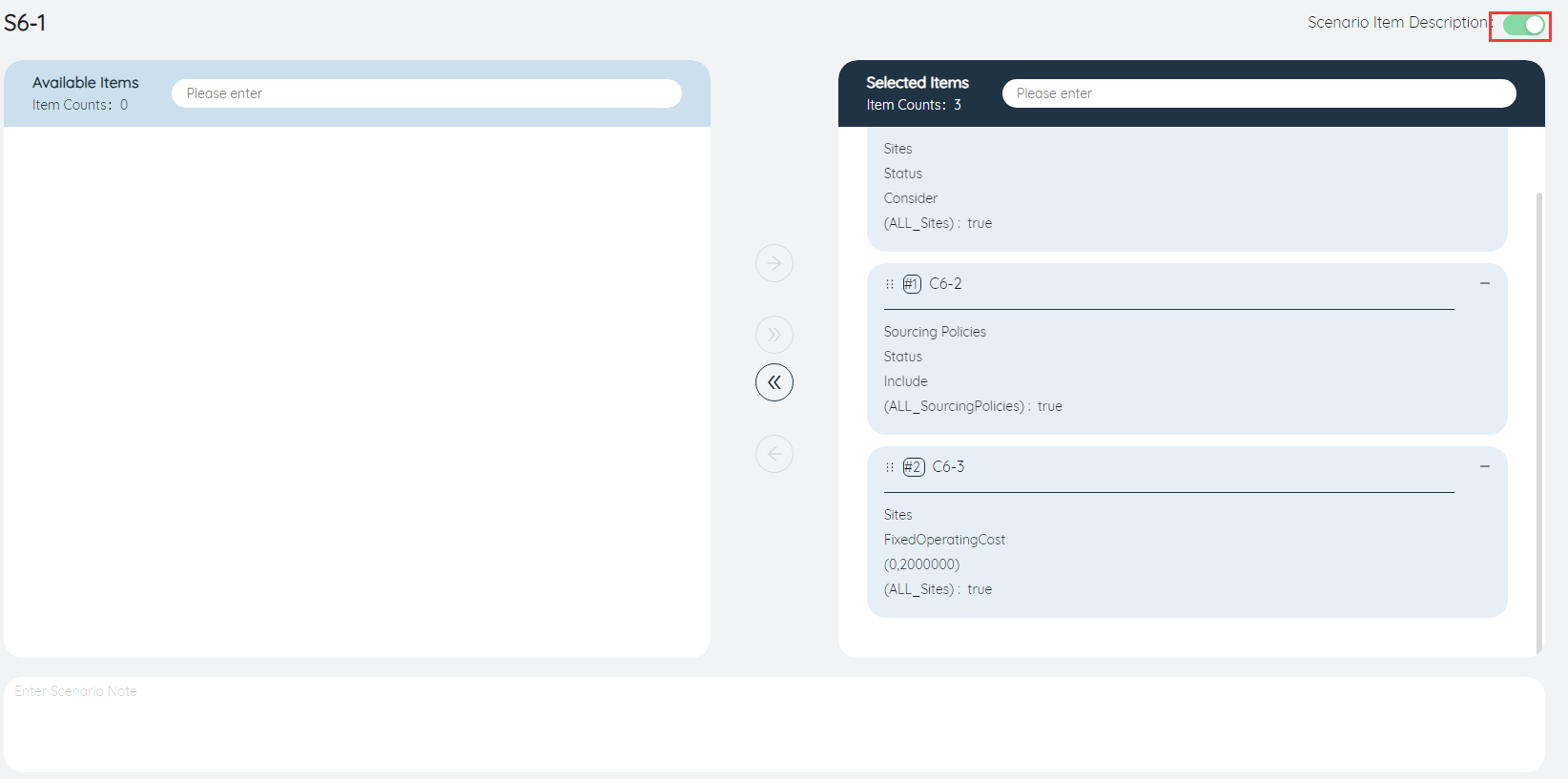Collapse the C6-2 item card
Image resolution: width=1568 pixels, height=779 pixels.
tap(1485, 283)
